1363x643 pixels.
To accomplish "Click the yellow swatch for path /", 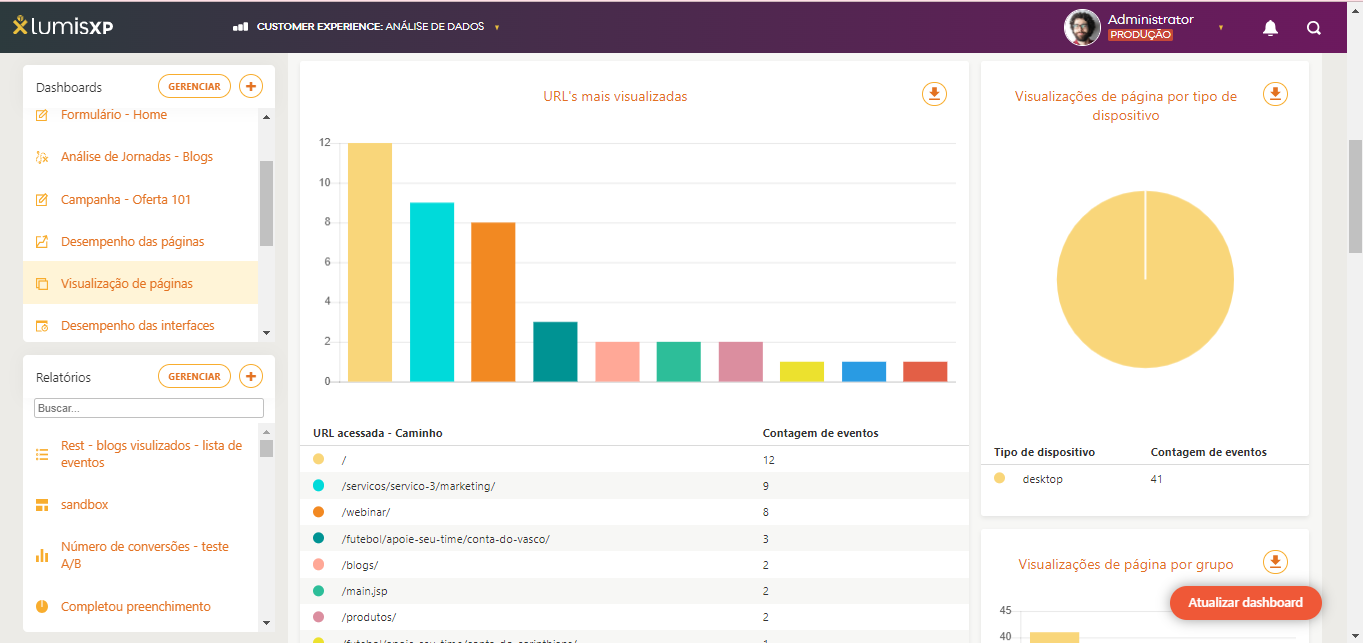I will tap(319, 459).
